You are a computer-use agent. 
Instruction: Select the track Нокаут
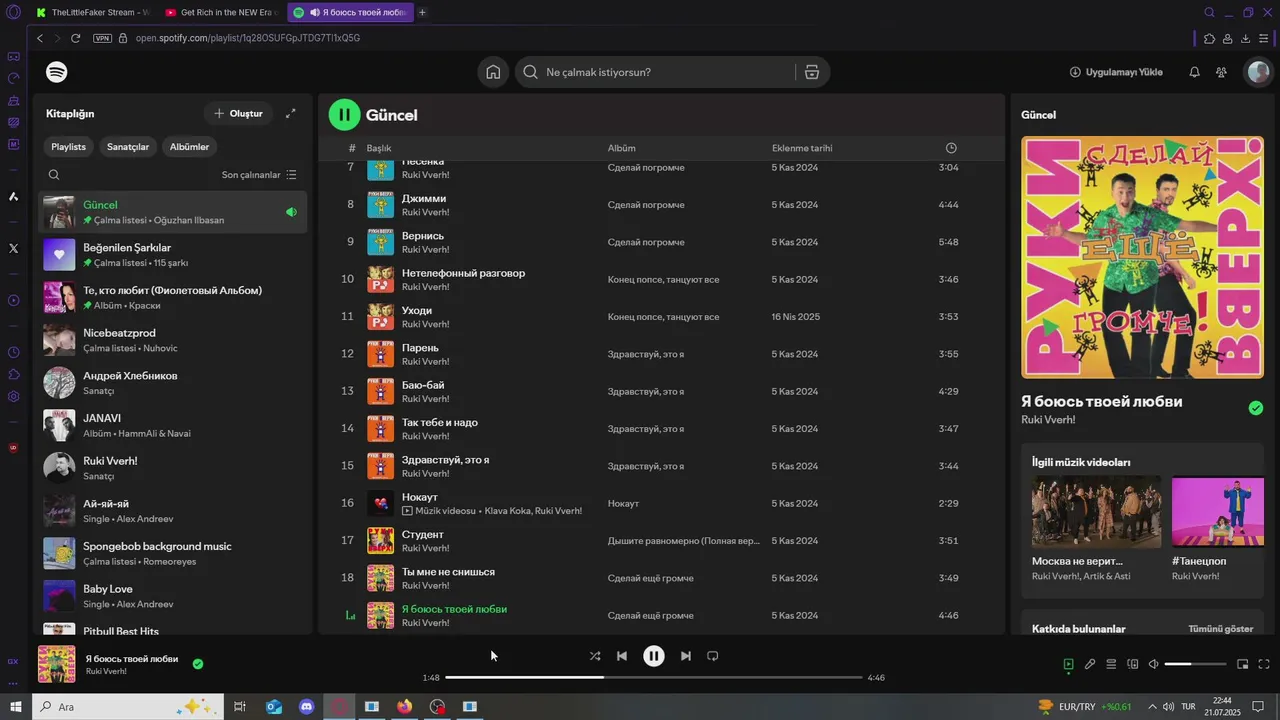coord(420,497)
